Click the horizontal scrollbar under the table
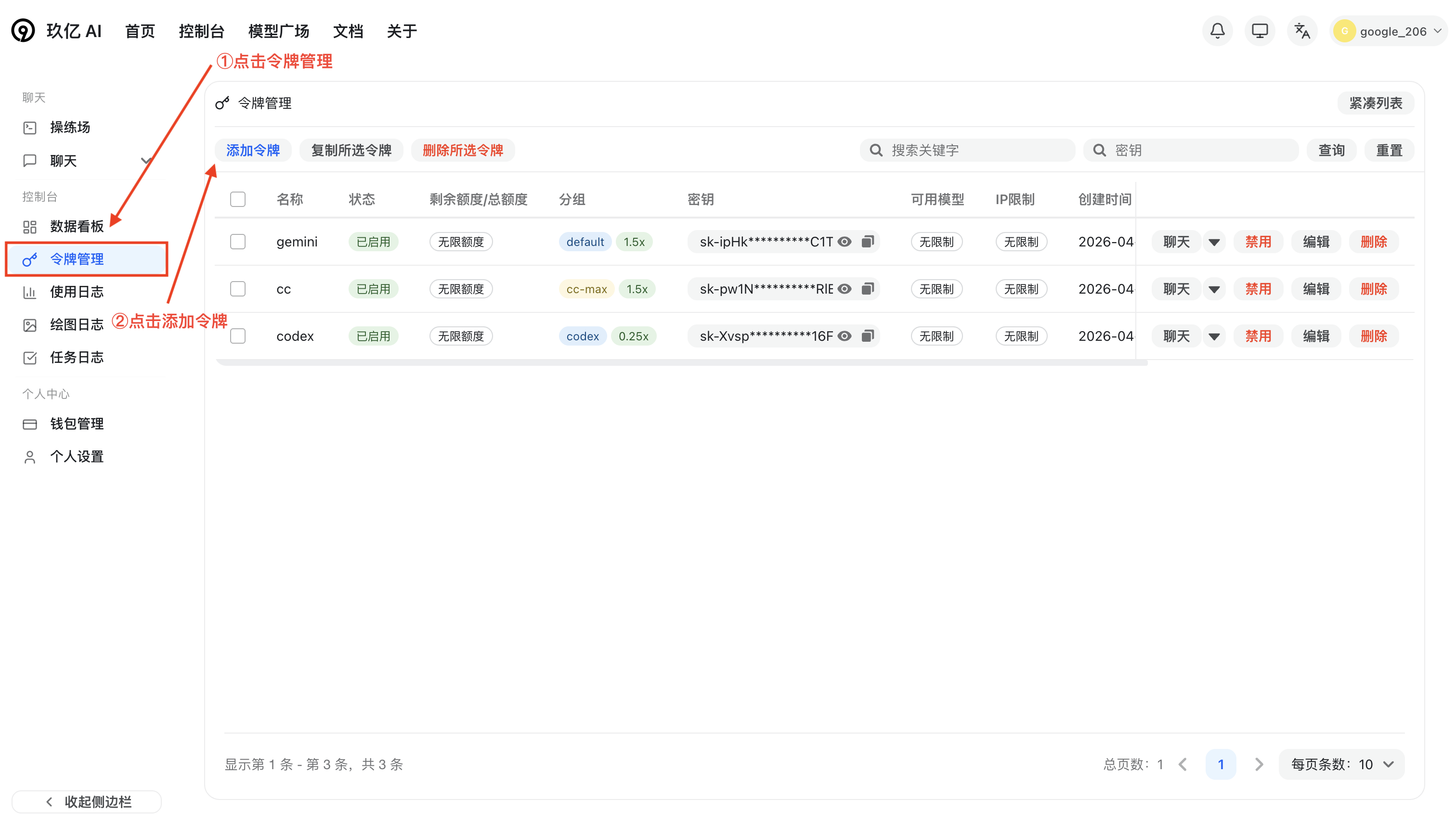This screenshot has width=1456, height=825. [682, 362]
